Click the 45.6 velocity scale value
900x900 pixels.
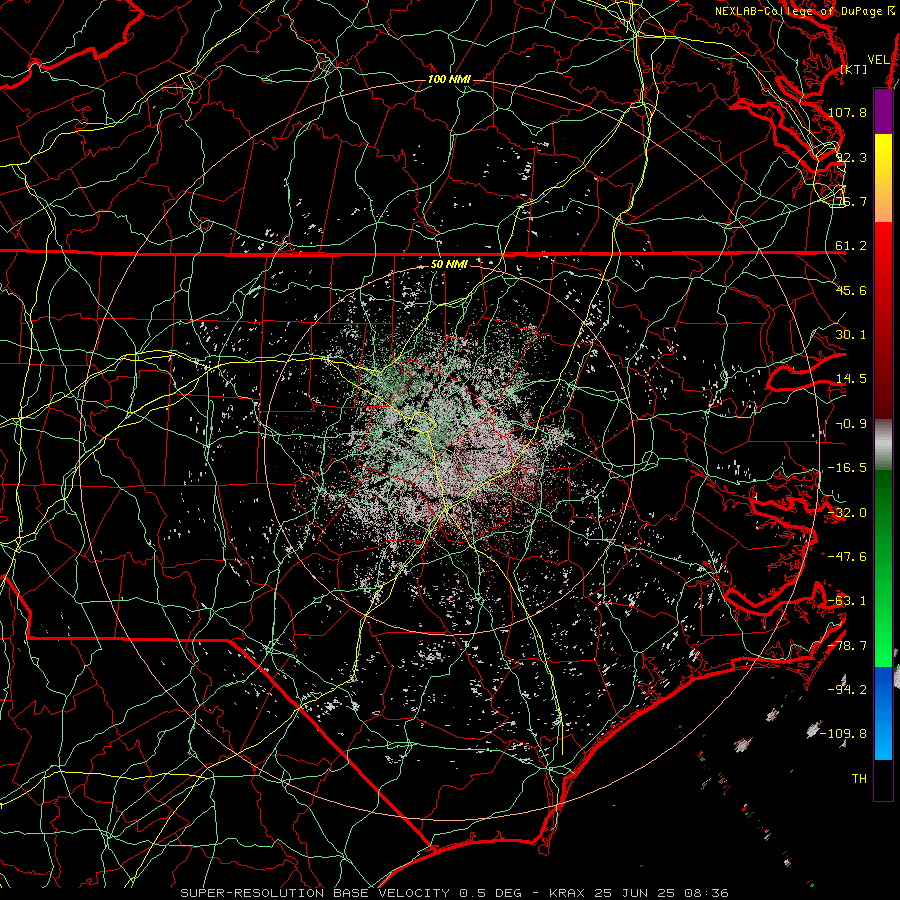coord(851,290)
